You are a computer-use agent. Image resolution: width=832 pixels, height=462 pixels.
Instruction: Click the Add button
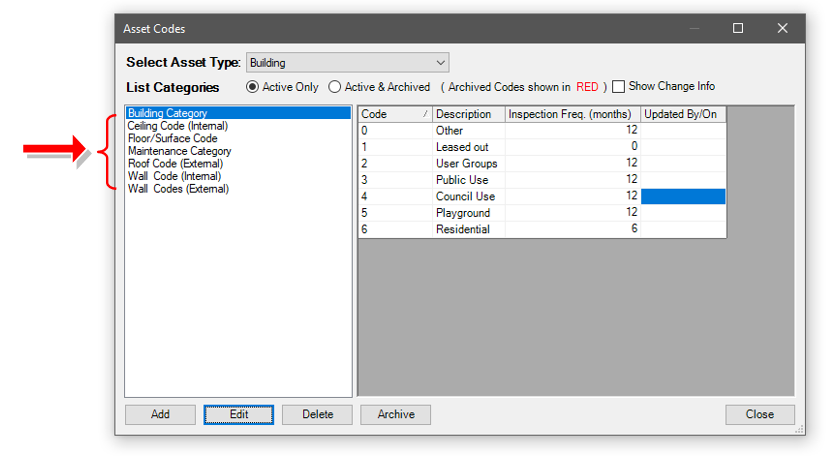160,414
